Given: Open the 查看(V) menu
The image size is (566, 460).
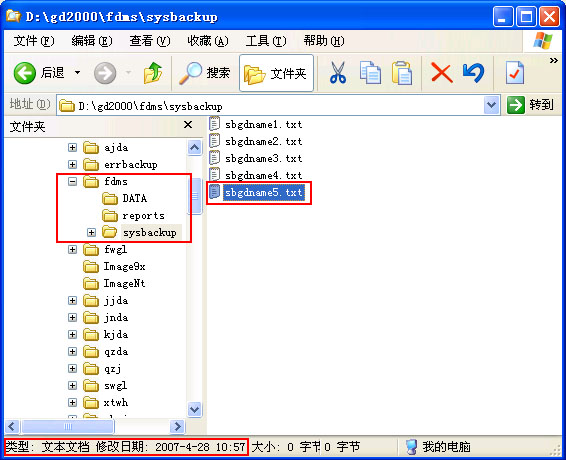Looking at the screenshot, I should coord(150,41).
